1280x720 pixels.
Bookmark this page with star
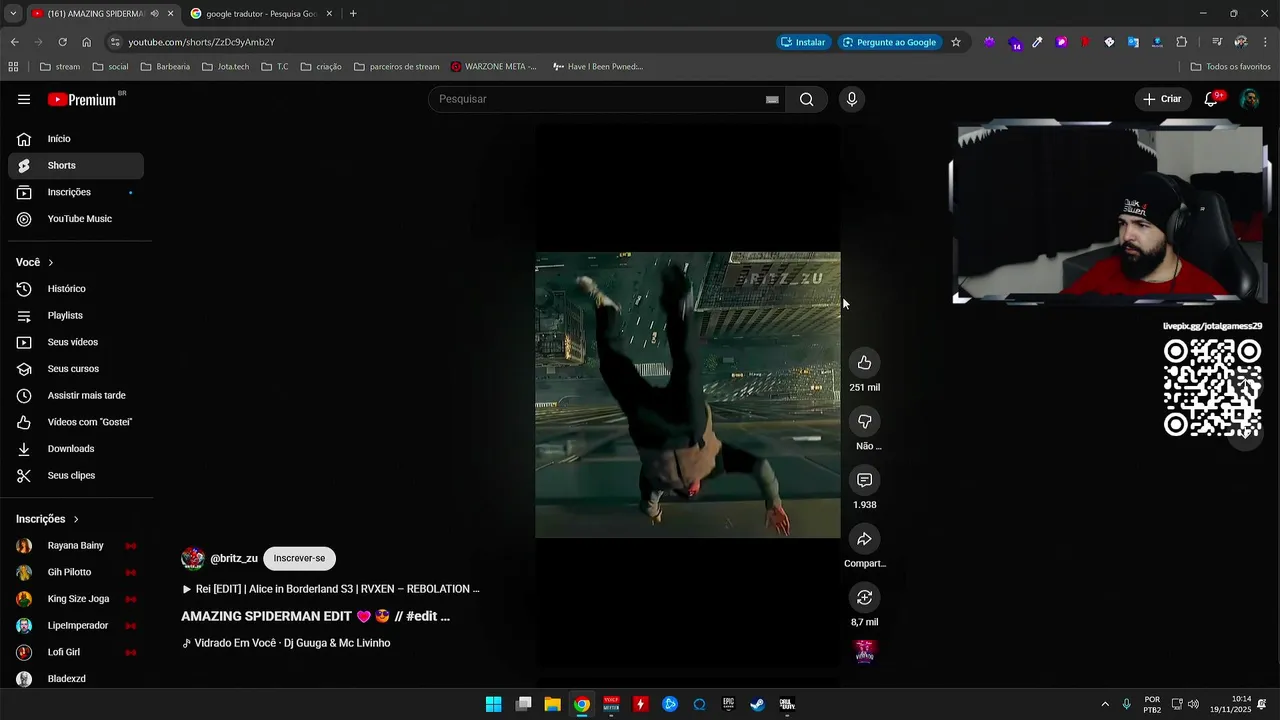[956, 42]
